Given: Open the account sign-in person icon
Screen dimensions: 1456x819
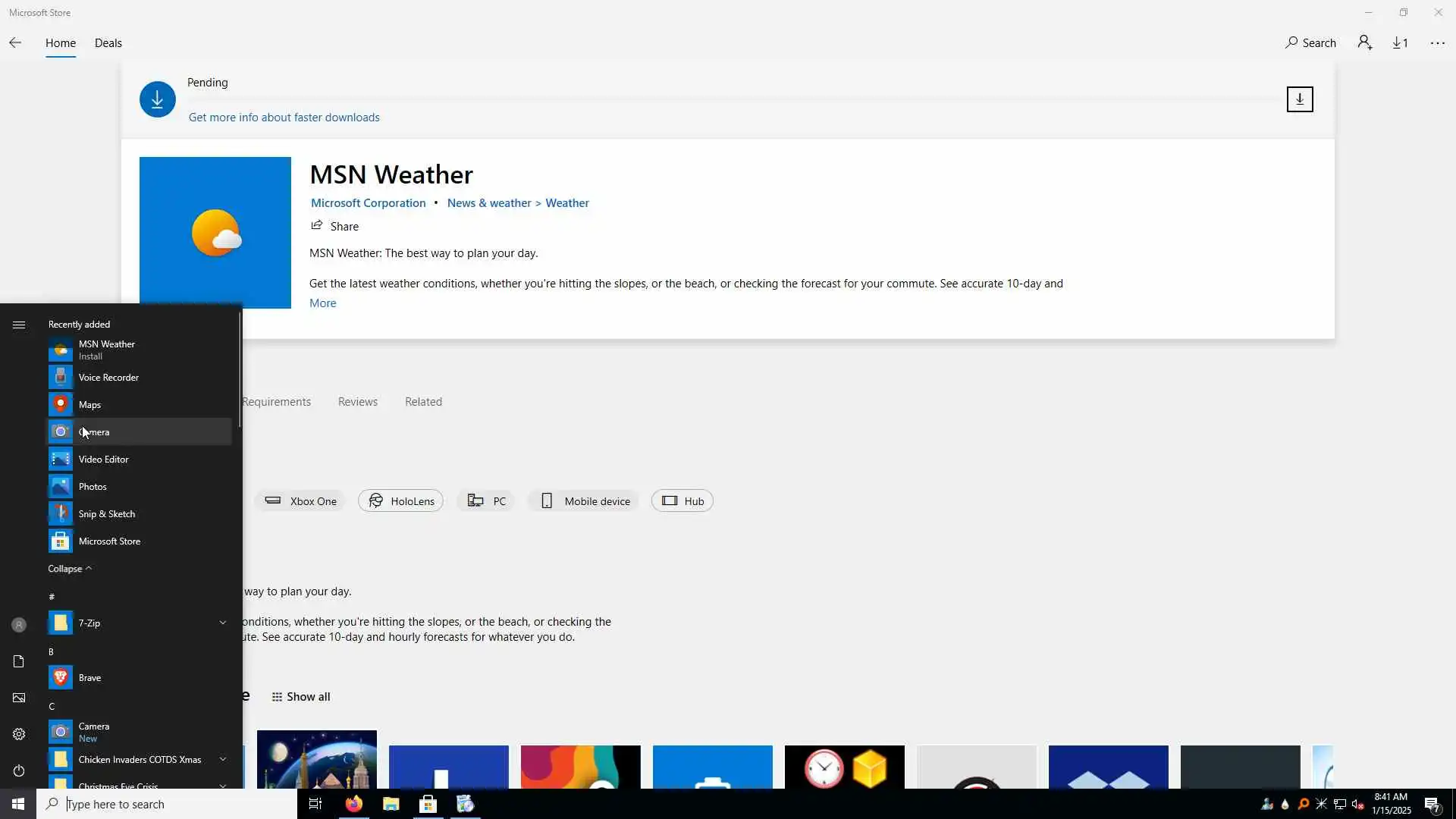Looking at the screenshot, I should 1365,42.
